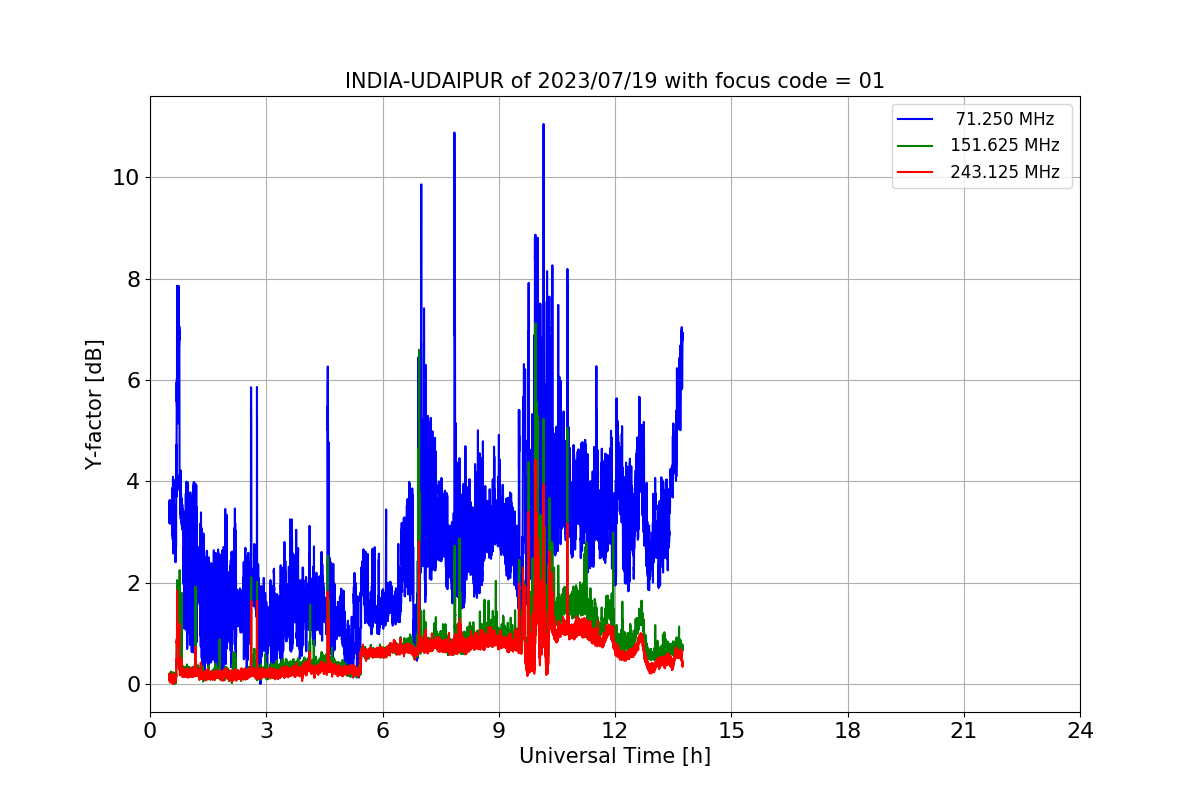Select the 71.250 MHz legend entry
This screenshot has height=800, width=1200.
1005,119
